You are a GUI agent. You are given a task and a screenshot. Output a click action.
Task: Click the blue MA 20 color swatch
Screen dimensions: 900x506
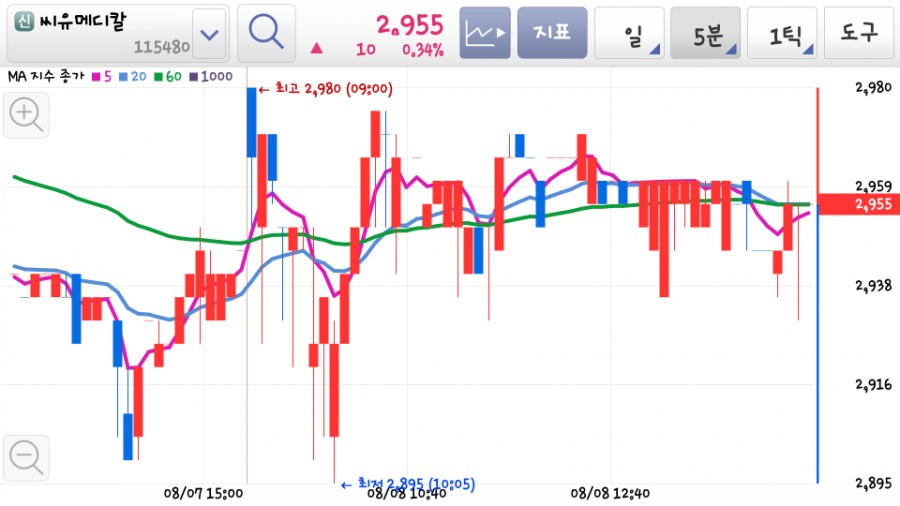[x=123, y=77]
